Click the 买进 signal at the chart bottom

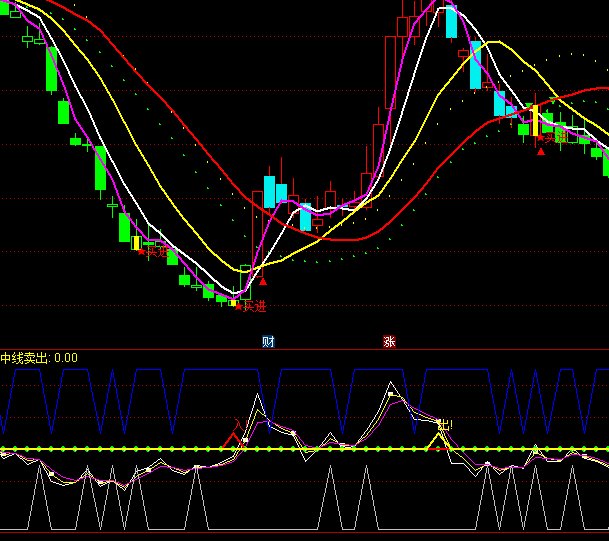pyautogui.click(x=250, y=305)
